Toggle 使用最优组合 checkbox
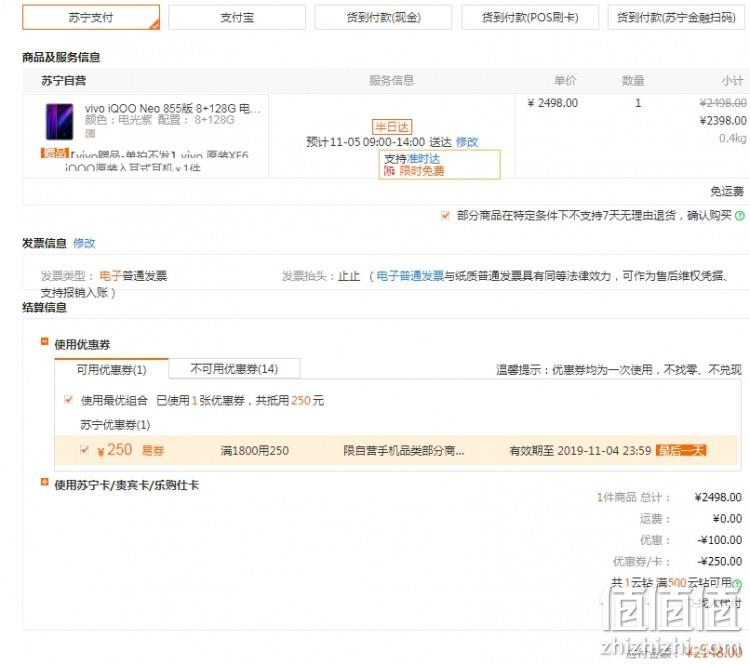The image size is (750, 664). click(68, 400)
